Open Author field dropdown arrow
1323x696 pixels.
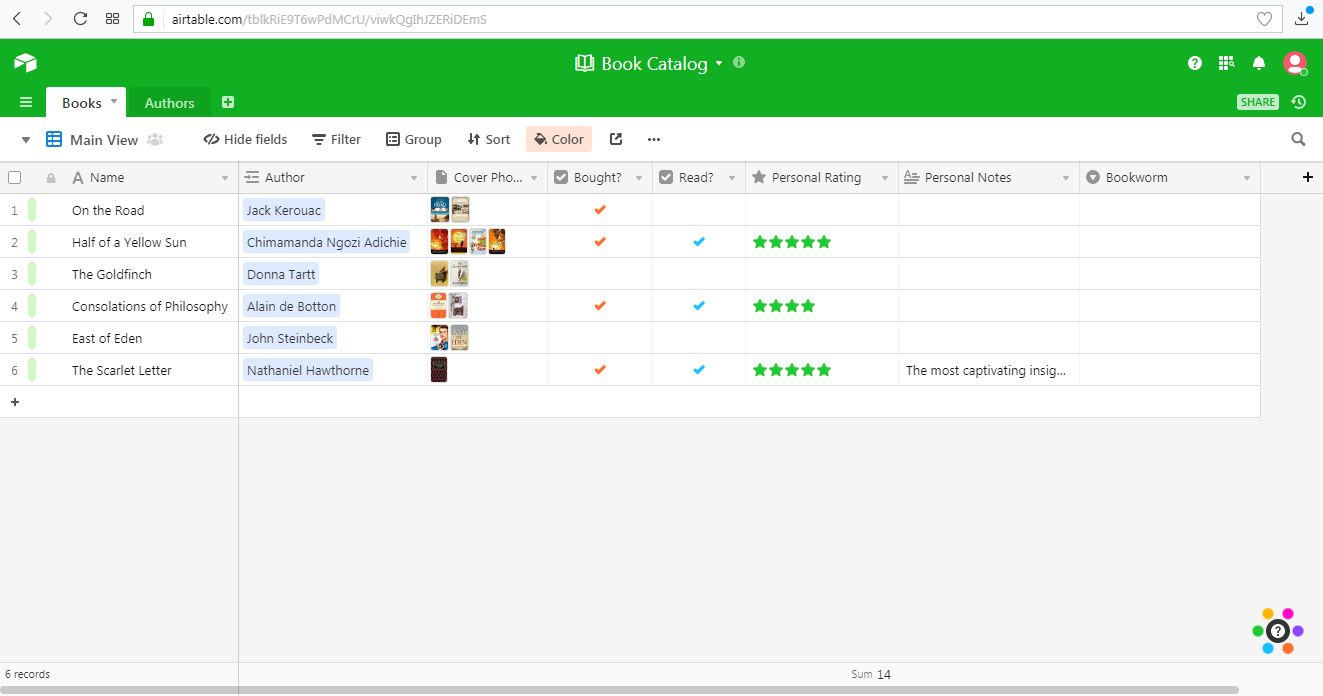click(x=414, y=178)
